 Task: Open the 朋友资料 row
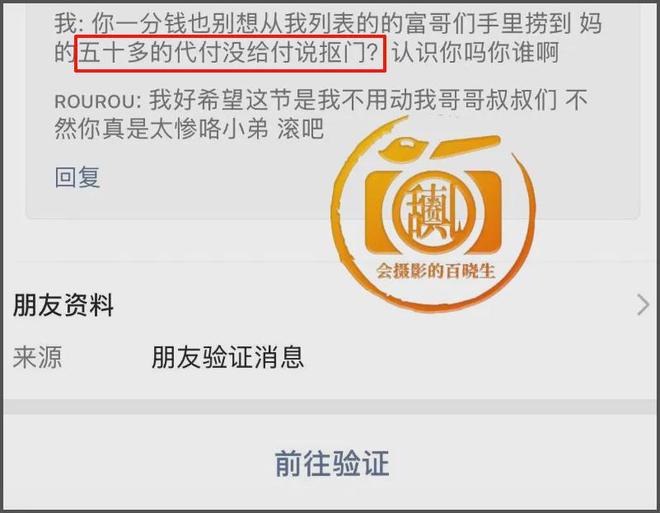[330, 305]
